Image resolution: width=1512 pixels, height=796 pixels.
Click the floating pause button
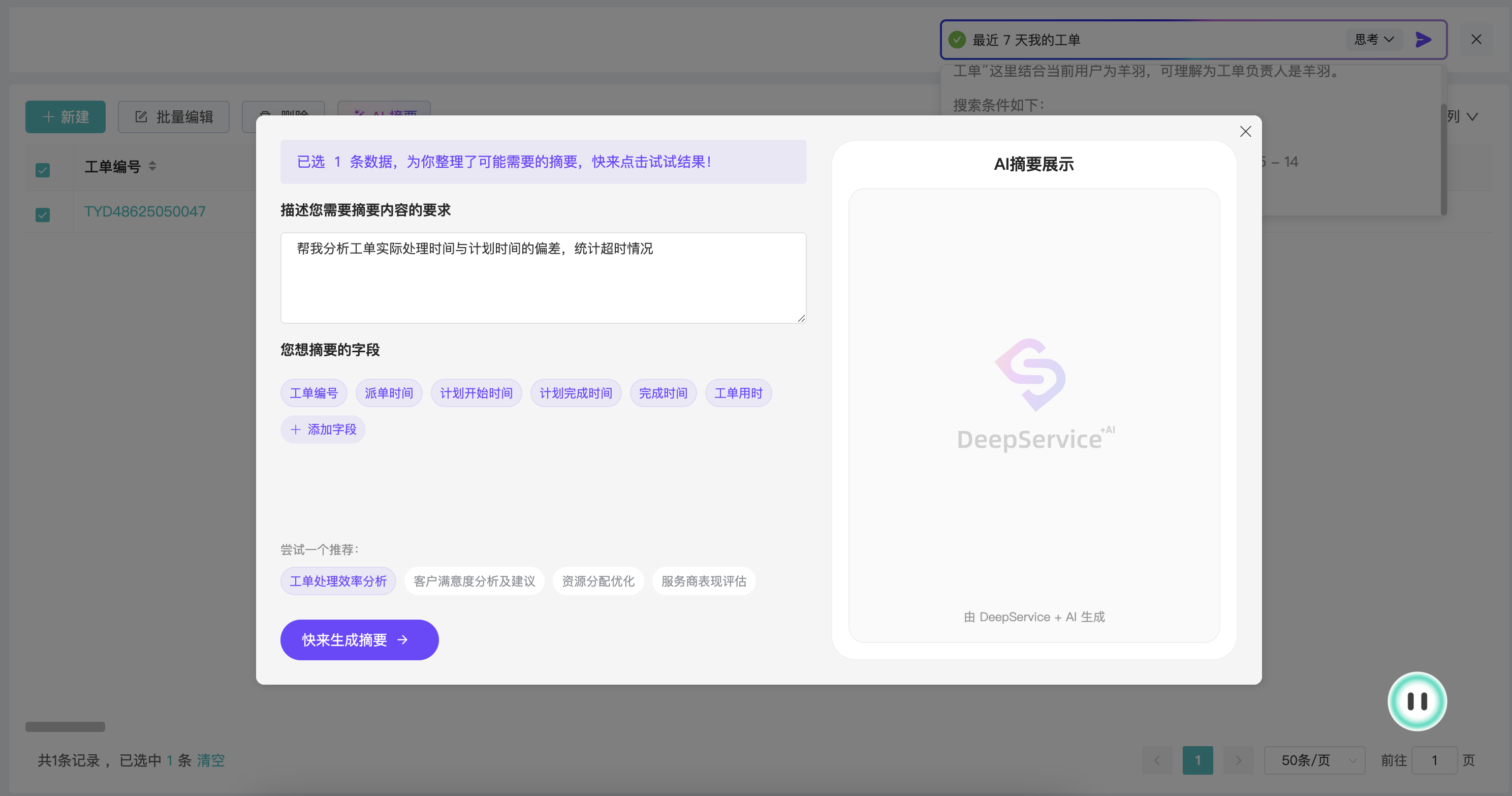1417,701
